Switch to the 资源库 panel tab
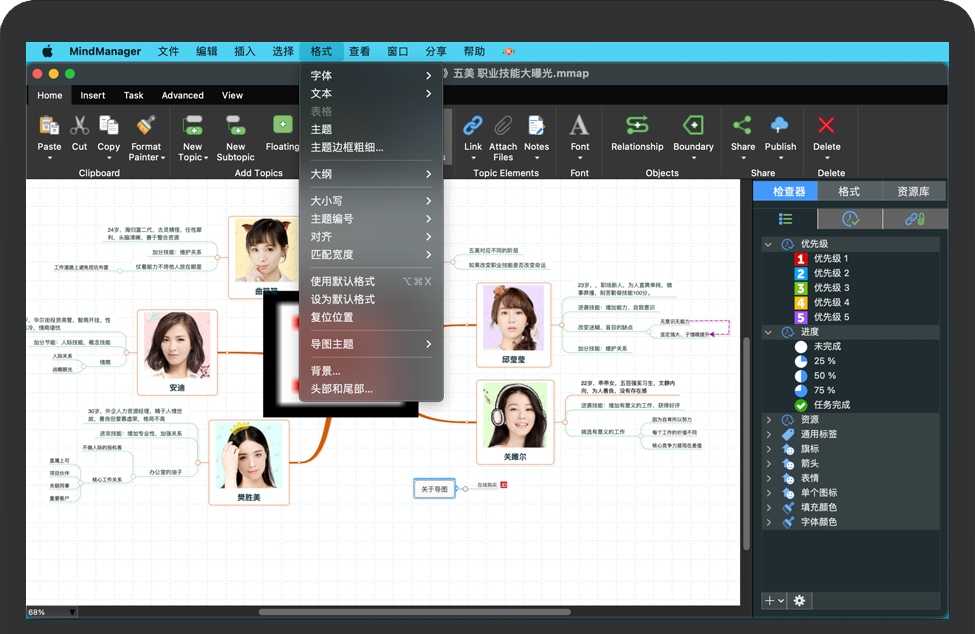Screen dimensions: 975x634 click(x=913, y=191)
